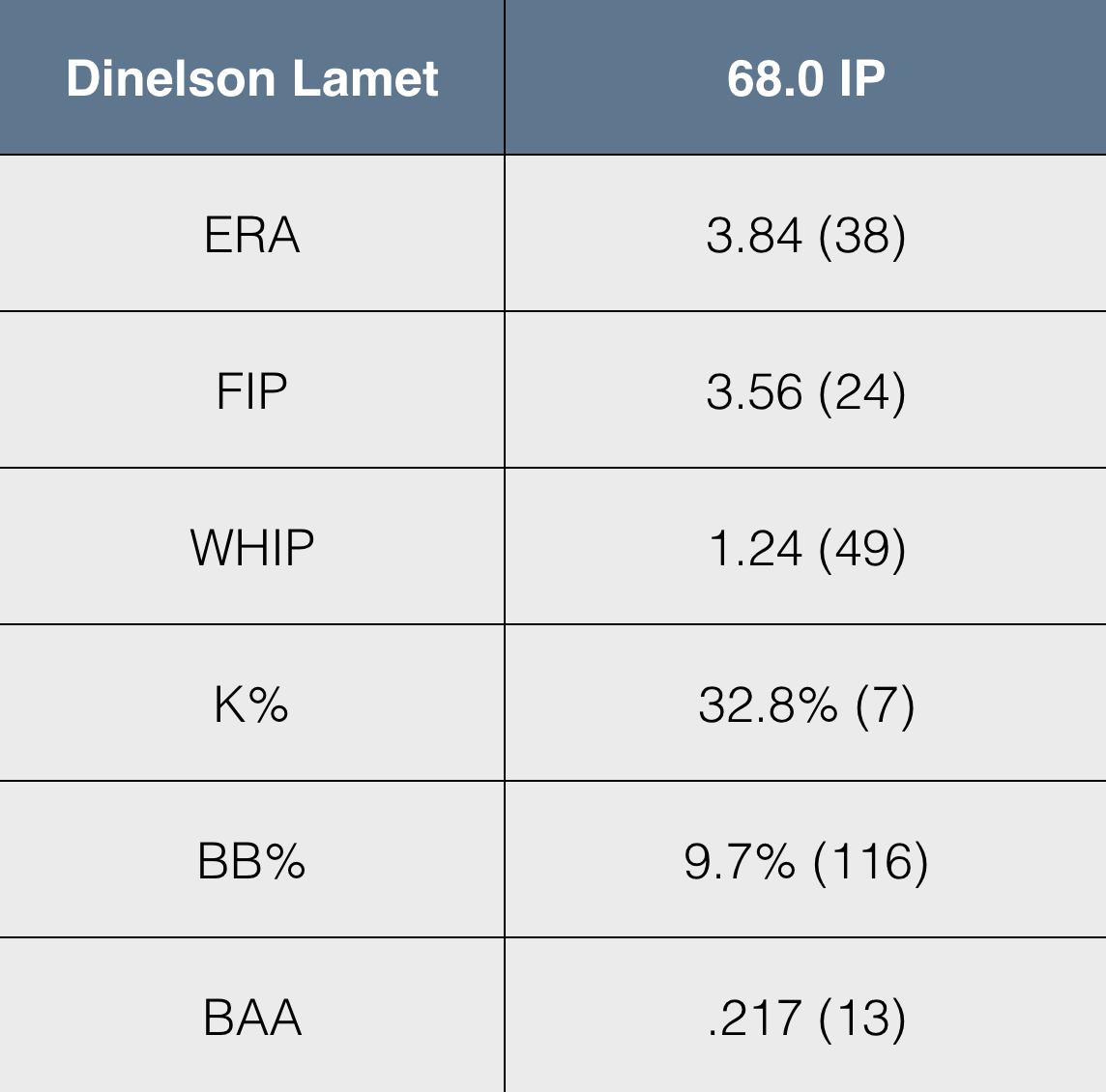Image resolution: width=1106 pixels, height=1092 pixels.
Task: Click the BB% row label
Action: click(251, 861)
